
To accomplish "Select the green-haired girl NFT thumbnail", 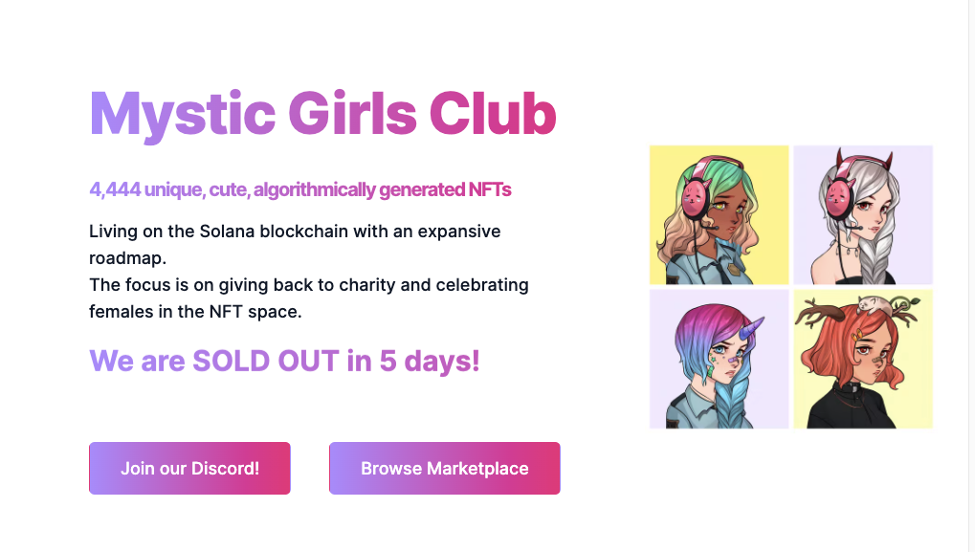I will [719, 215].
